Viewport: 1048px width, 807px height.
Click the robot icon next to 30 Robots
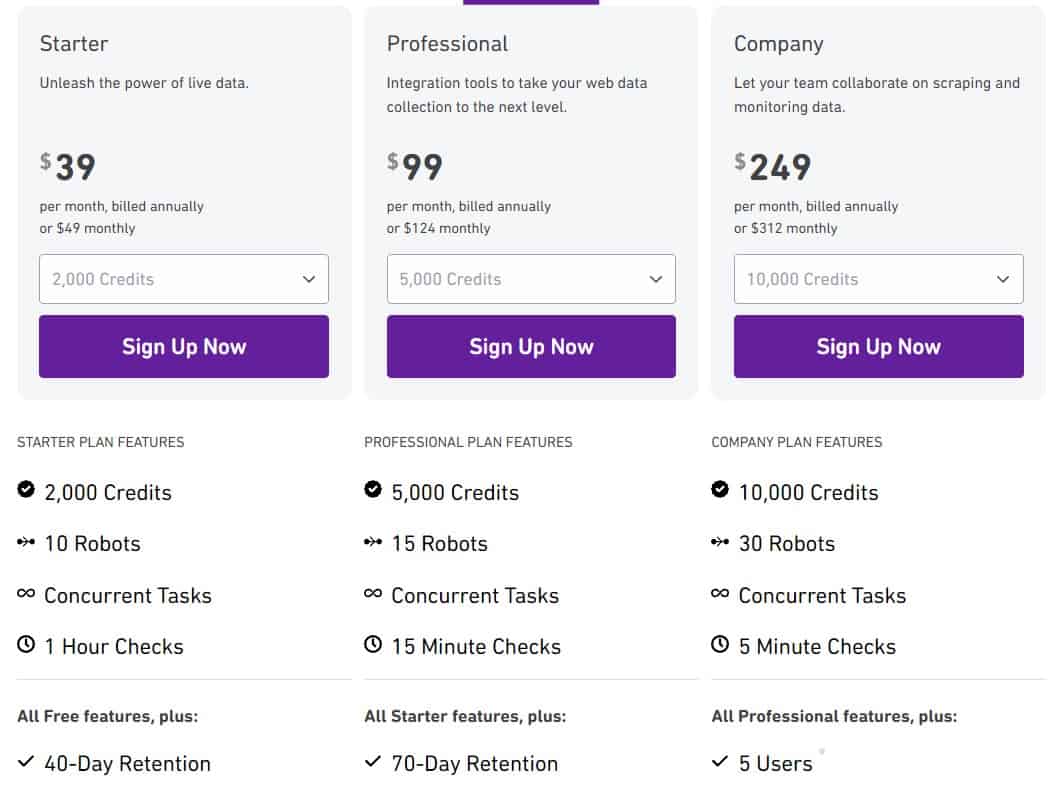pyautogui.click(x=718, y=543)
